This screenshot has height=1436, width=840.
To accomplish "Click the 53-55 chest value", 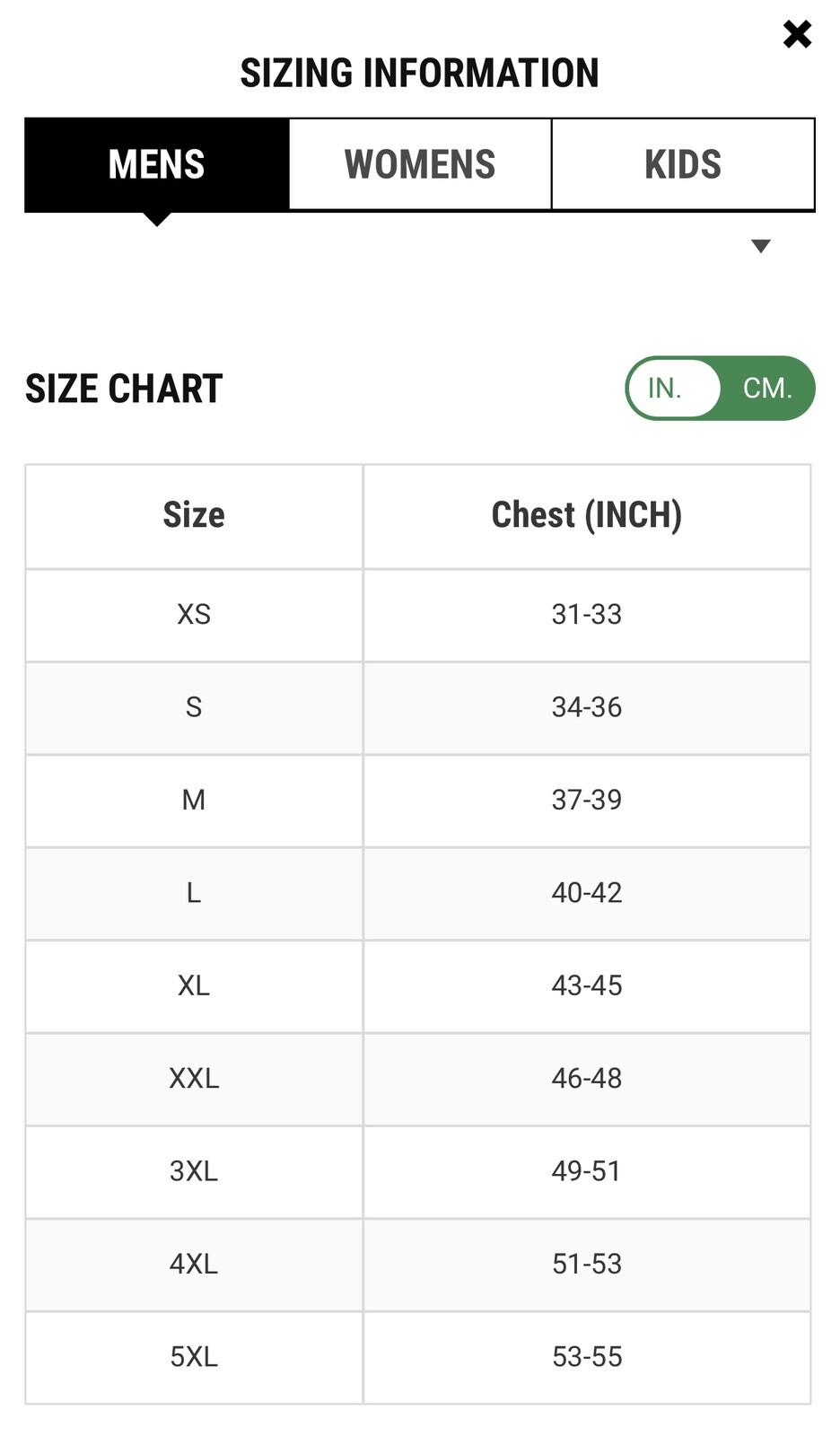I will (x=587, y=1356).
